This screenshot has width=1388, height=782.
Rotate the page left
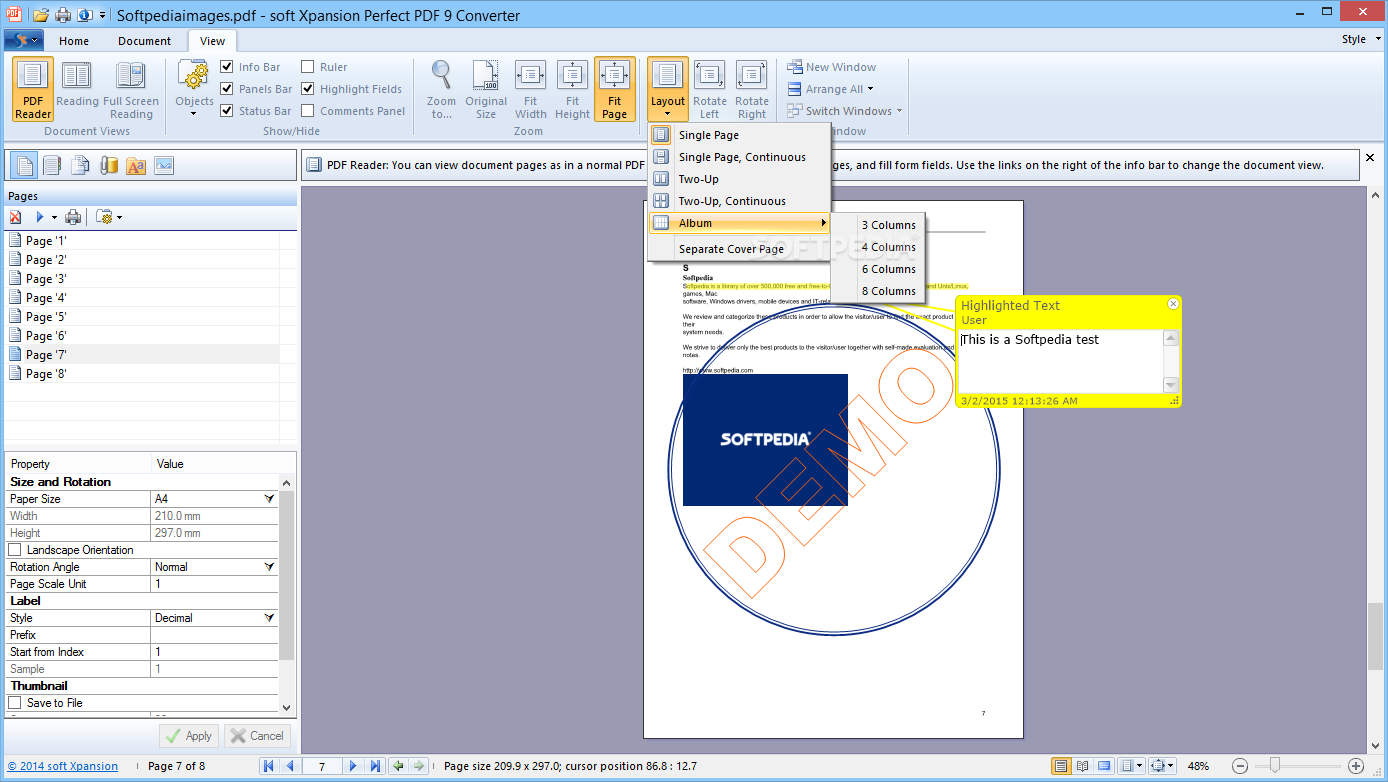click(x=710, y=90)
